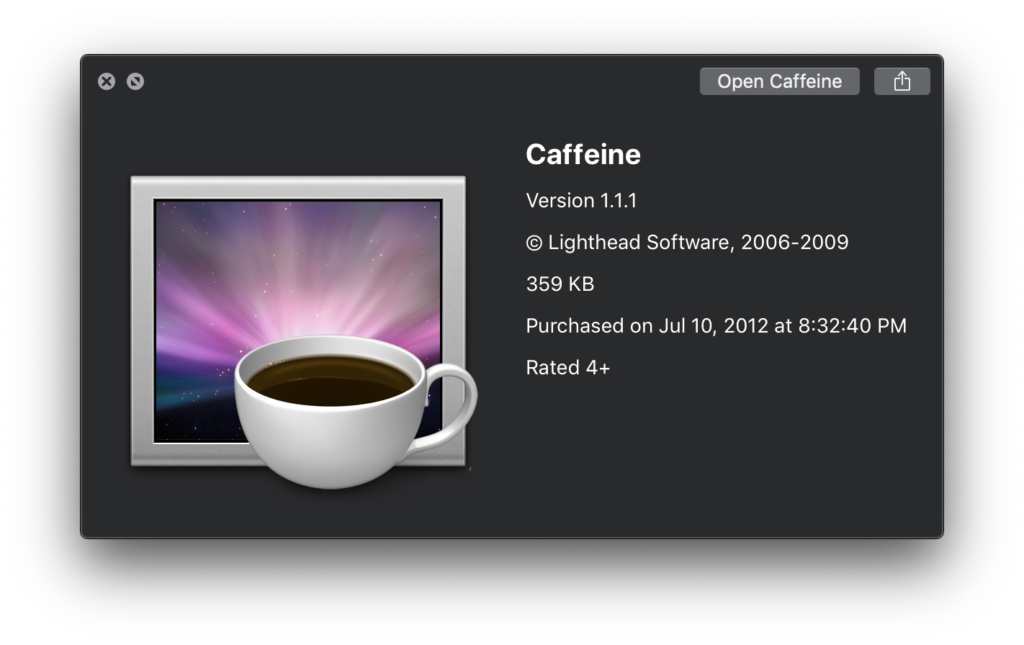Click the Version 1.1.1 text
1024x645 pixels.
tap(581, 200)
